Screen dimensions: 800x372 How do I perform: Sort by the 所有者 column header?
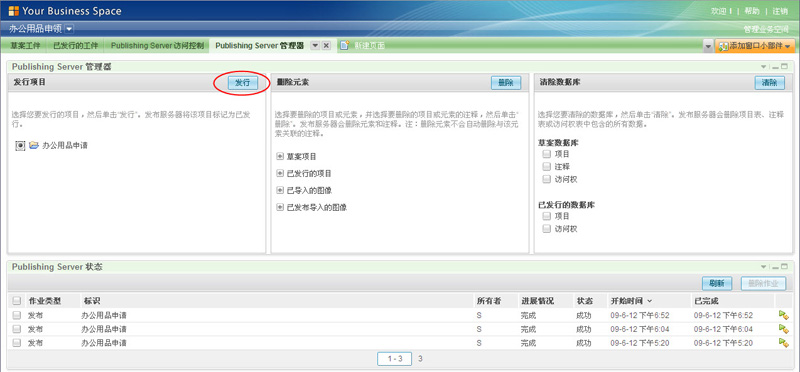click(489, 301)
